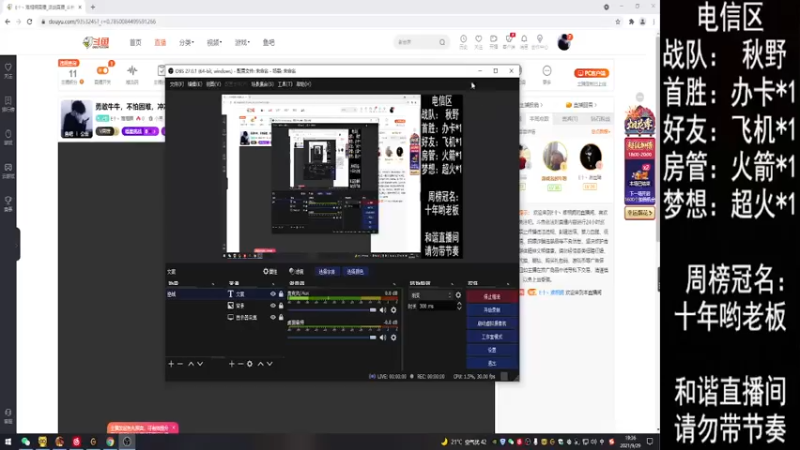Viewport: 800px width, 450px height.
Task: Toggle visibility eye of display capture source
Action: pyautogui.click(x=273, y=317)
